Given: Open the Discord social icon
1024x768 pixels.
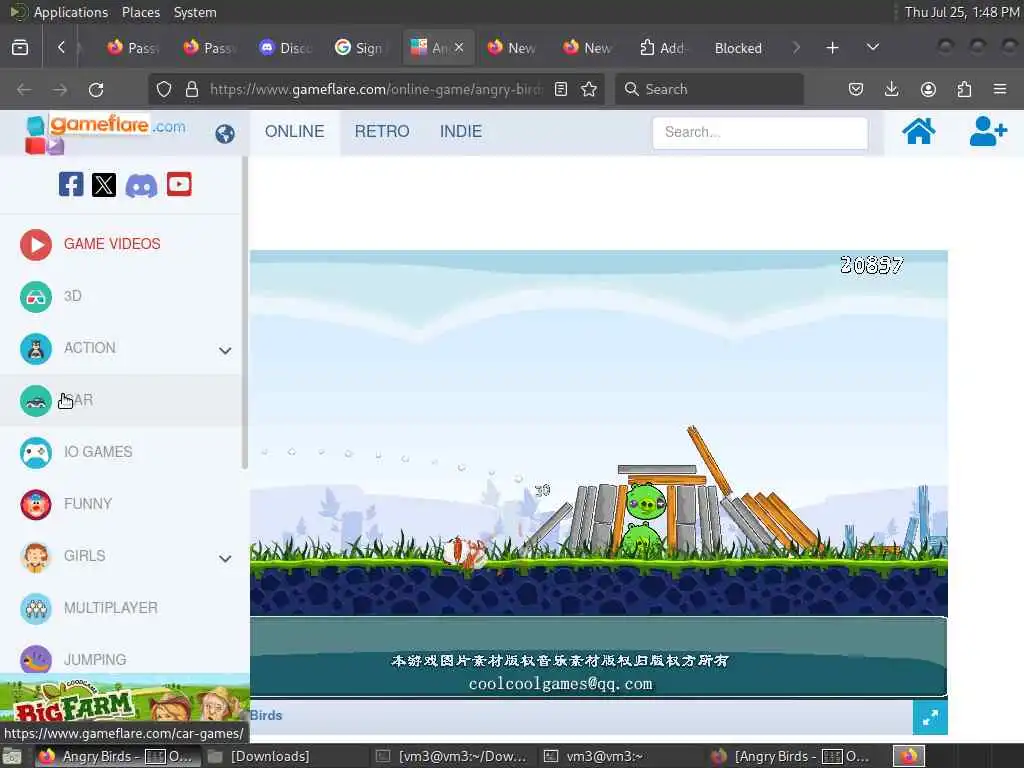Looking at the screenshot, I should [x=141, y=185].
